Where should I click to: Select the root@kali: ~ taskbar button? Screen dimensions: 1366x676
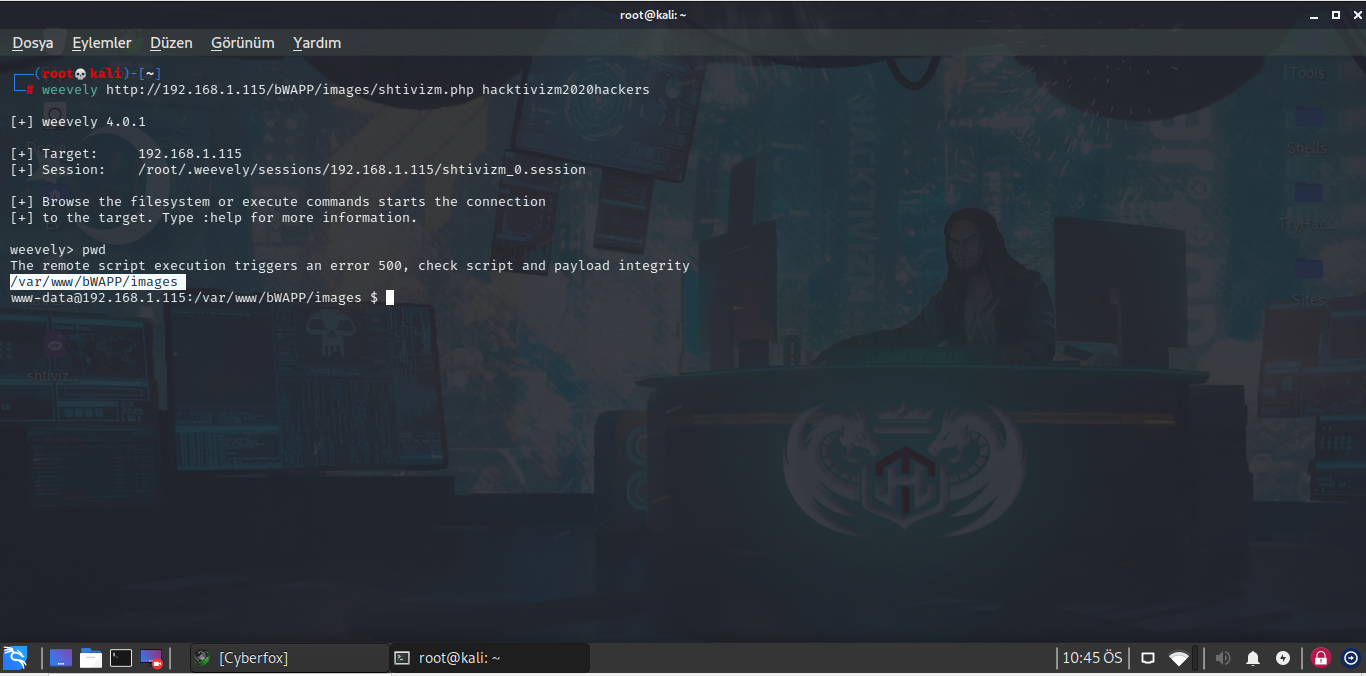490,657
